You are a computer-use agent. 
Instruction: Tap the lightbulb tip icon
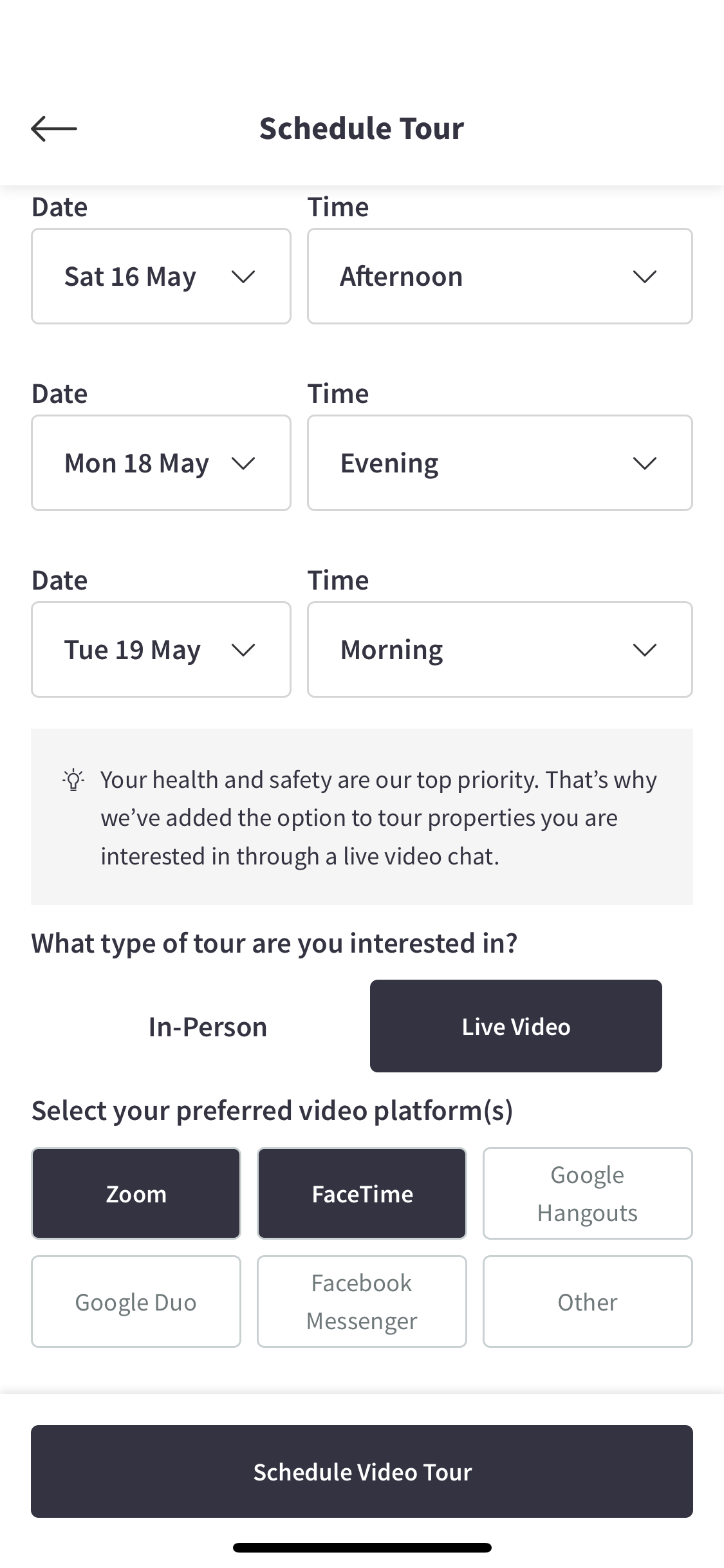tap(73, 779)
